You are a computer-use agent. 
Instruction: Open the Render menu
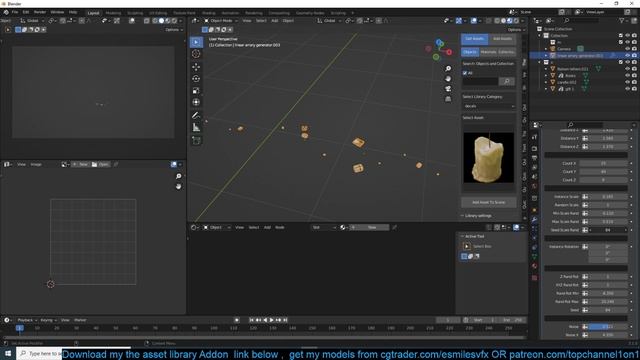click(x=40, y=12)
